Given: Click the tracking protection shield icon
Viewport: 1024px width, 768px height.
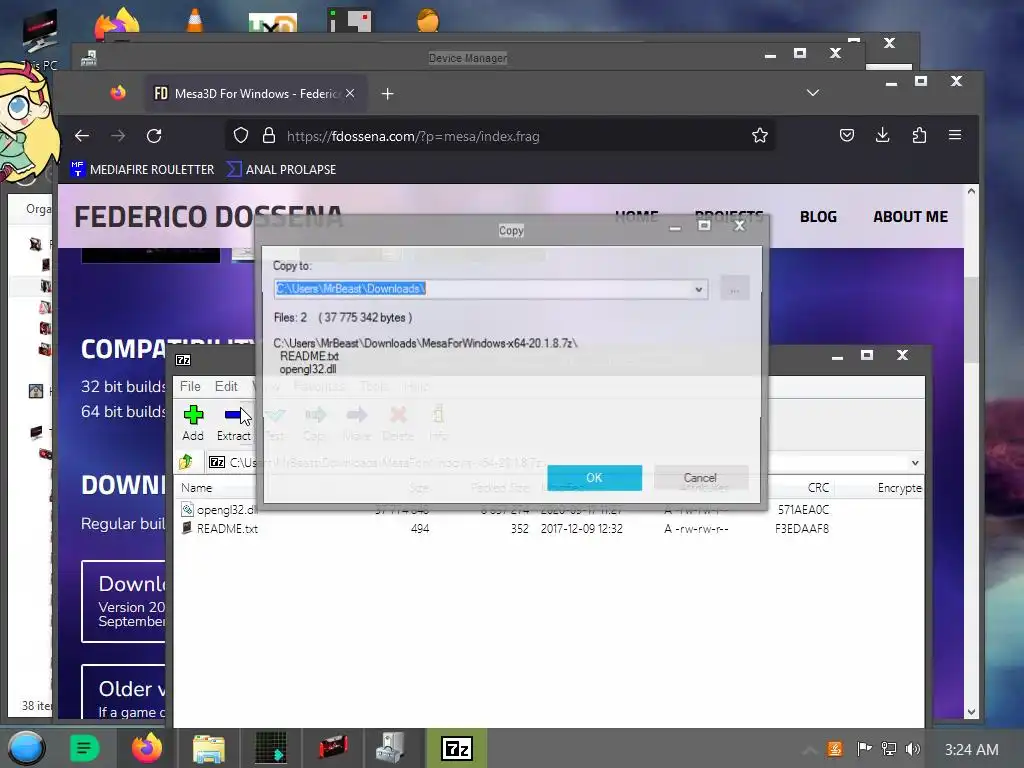Looking at the screenshot, I should click(x=241, y=136).
